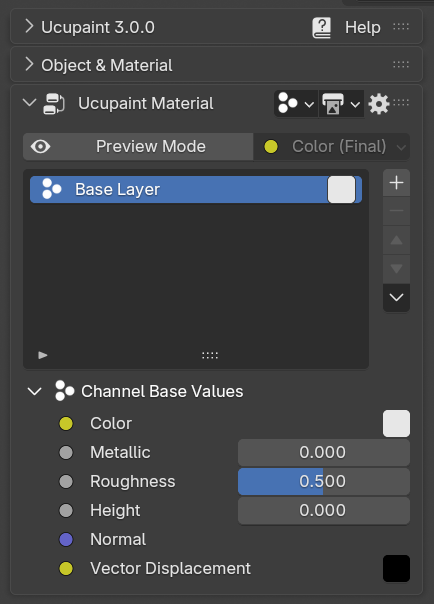Open the Help documentation button
The height and width of the screenshot is (604, 434).
click(346, 27)
